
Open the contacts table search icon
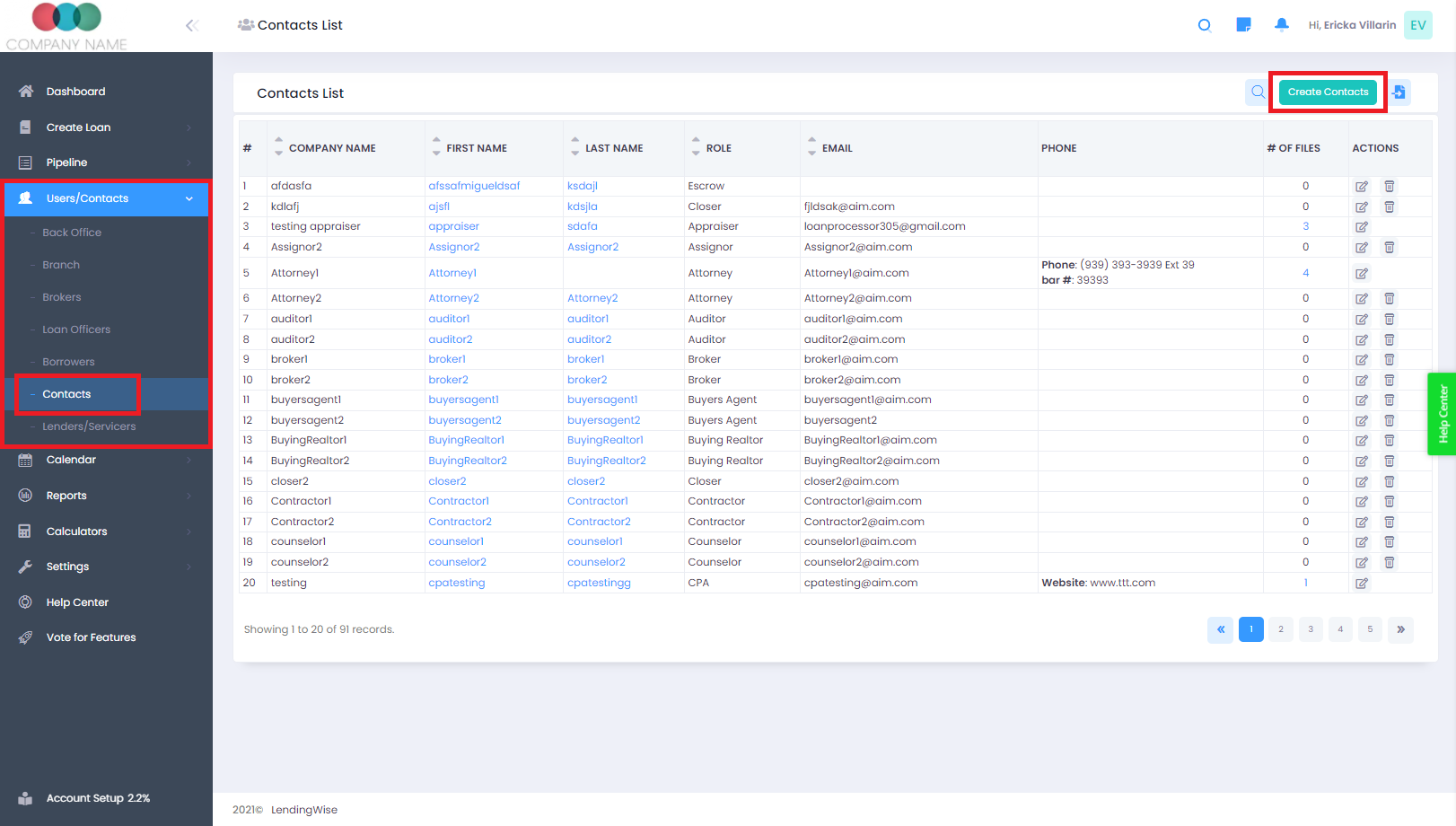[x=1257, y=92]
